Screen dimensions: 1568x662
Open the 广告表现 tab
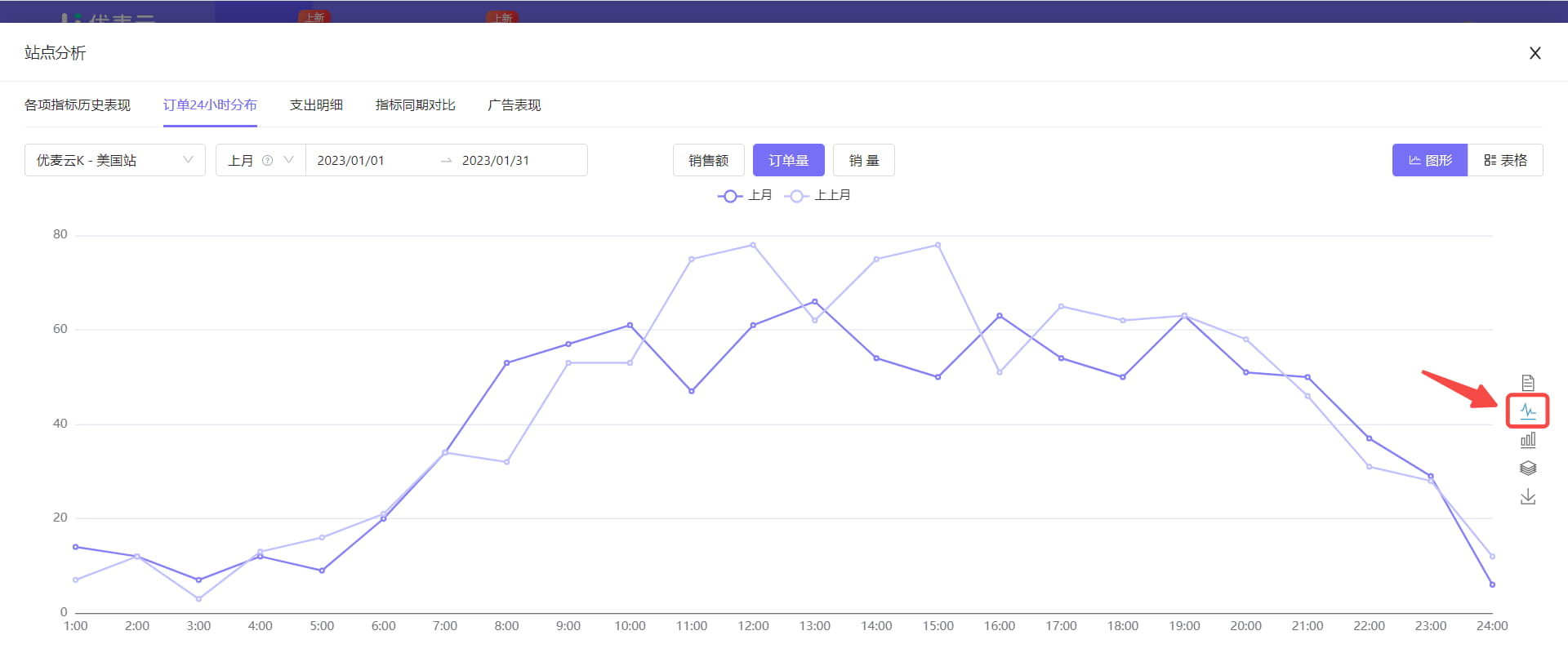tap(514, 105)
